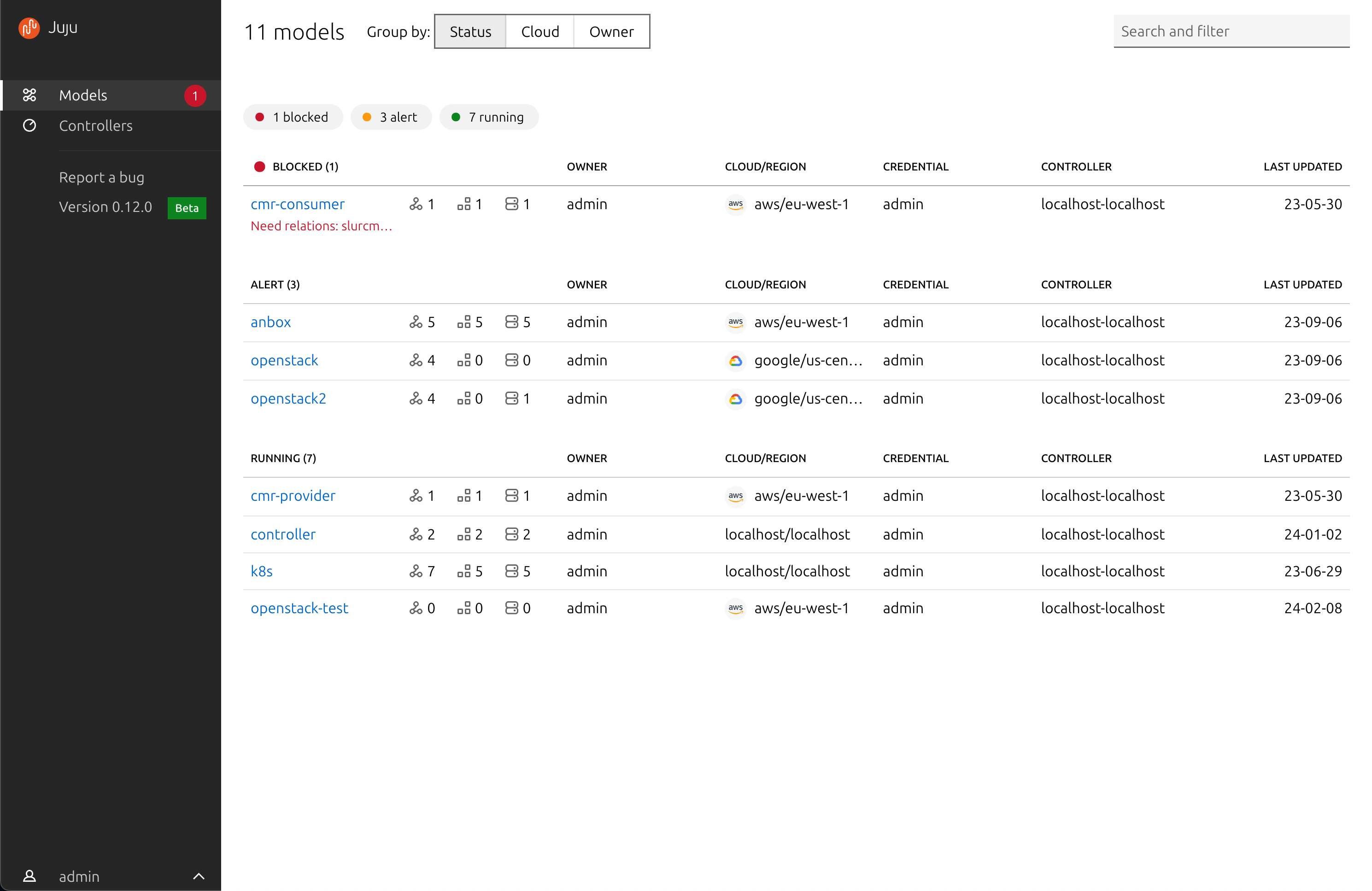Open the openstack-test model link
Viewport: 1372px width, 891px height.
[x=299, y=608]
